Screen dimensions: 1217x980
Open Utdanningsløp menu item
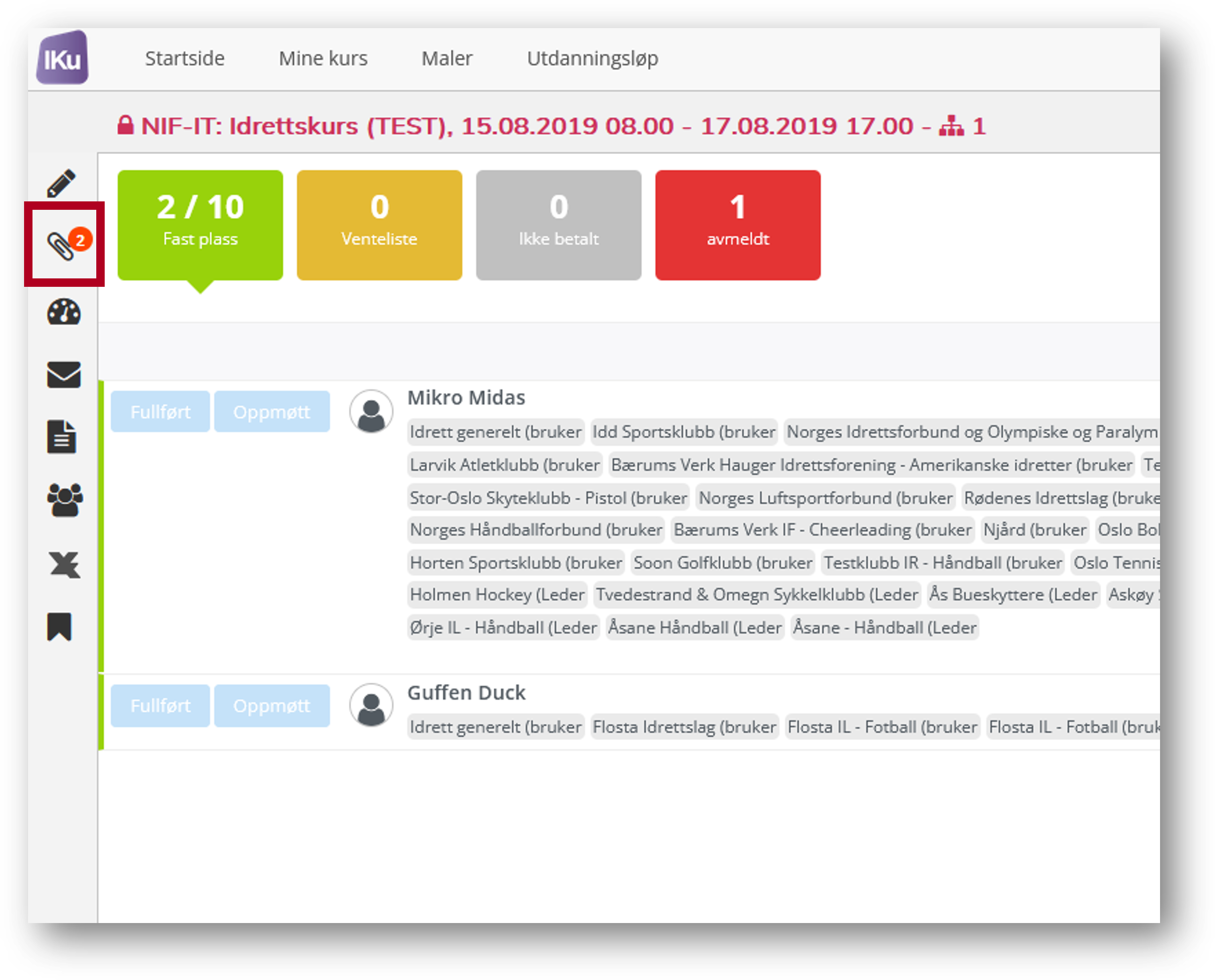pyautogui.click(x=593, y=59)
